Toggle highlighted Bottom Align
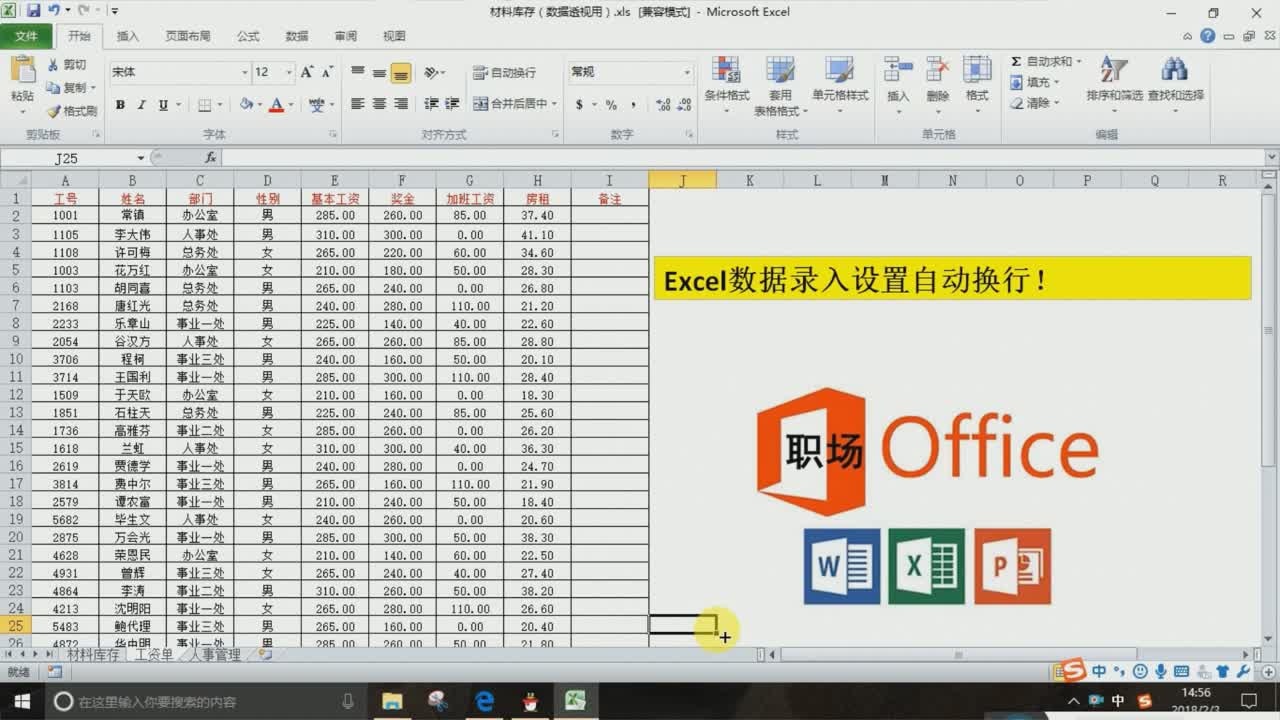1280x720 pixels. pos(401,73)
